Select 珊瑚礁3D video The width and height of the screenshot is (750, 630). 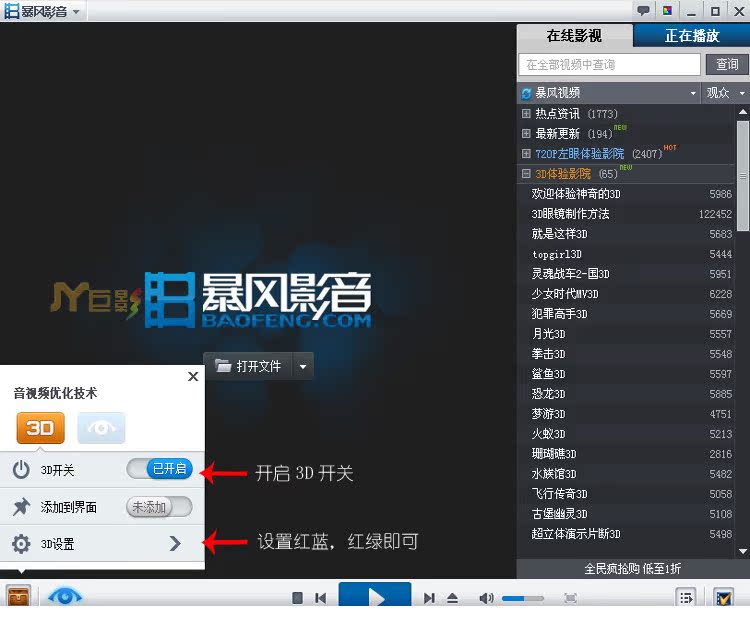click(626, 454)
